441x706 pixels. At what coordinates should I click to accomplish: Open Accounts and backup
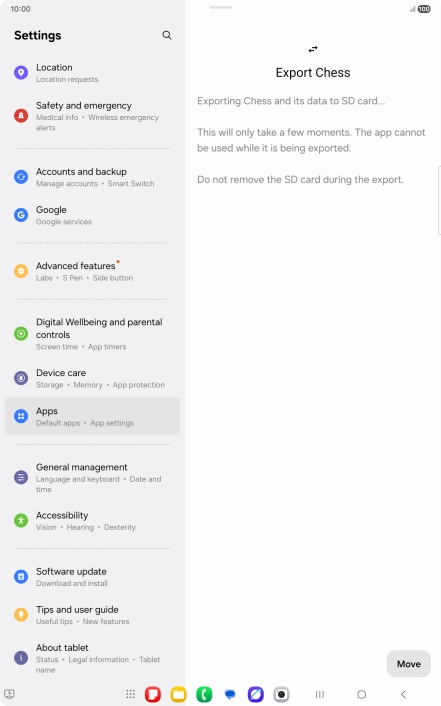pyautogui.click(x=92, y=177)
